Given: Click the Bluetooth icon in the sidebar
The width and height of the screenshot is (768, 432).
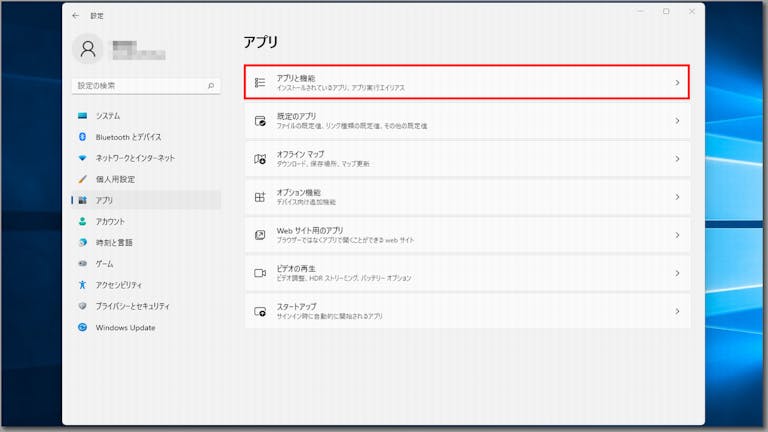Looking at the screenshot, I should (x=82, y=137).
